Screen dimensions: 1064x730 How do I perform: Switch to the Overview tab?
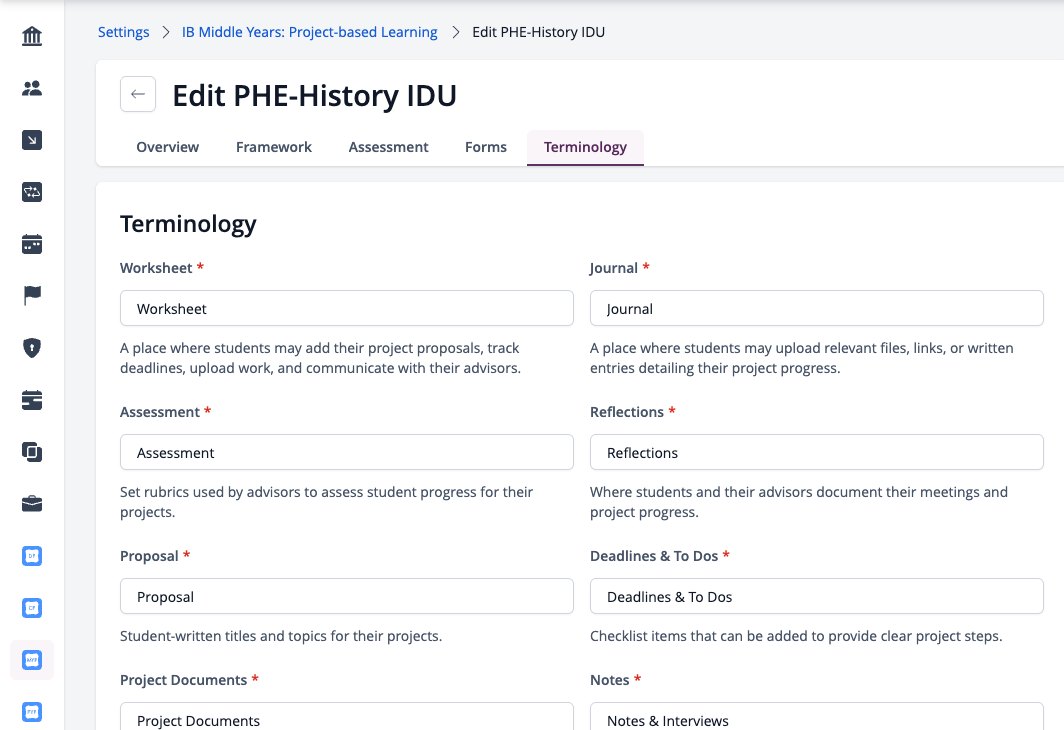[168, 147]
